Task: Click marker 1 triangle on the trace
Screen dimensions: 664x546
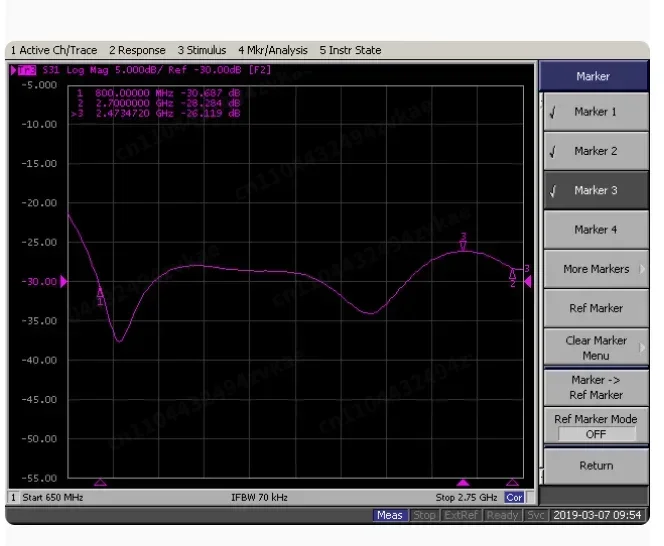Action: click(100, 292)
